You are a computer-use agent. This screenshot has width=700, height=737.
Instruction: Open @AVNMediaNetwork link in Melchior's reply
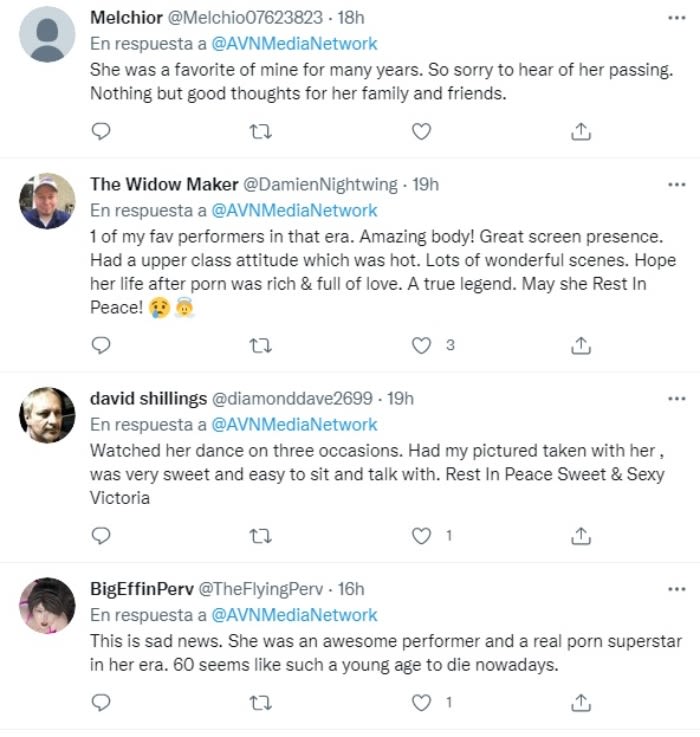(x=294, y=43)
